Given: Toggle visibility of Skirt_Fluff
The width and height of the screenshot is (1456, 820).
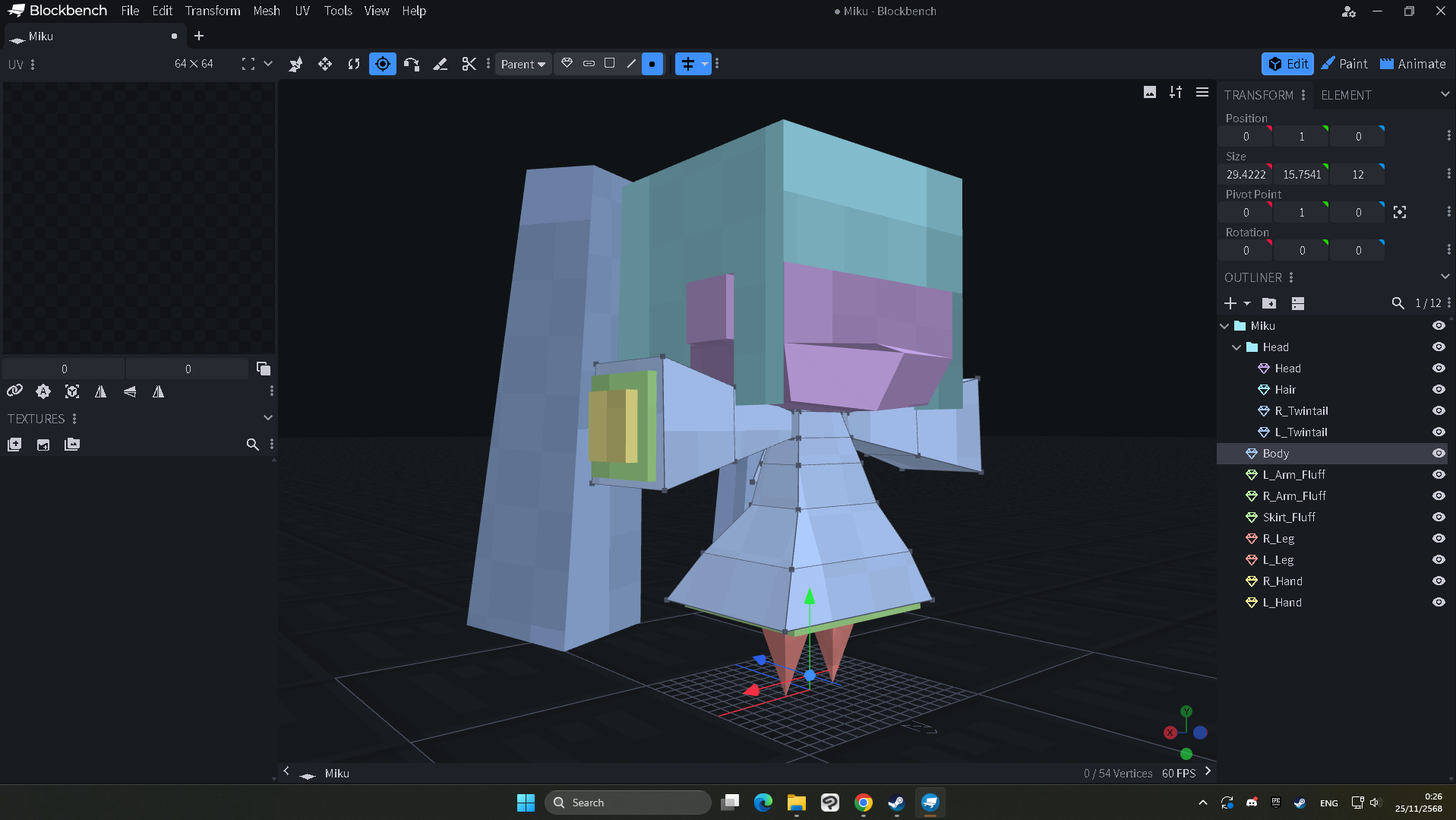Looking at the screenshot, I should point(1438,518).
